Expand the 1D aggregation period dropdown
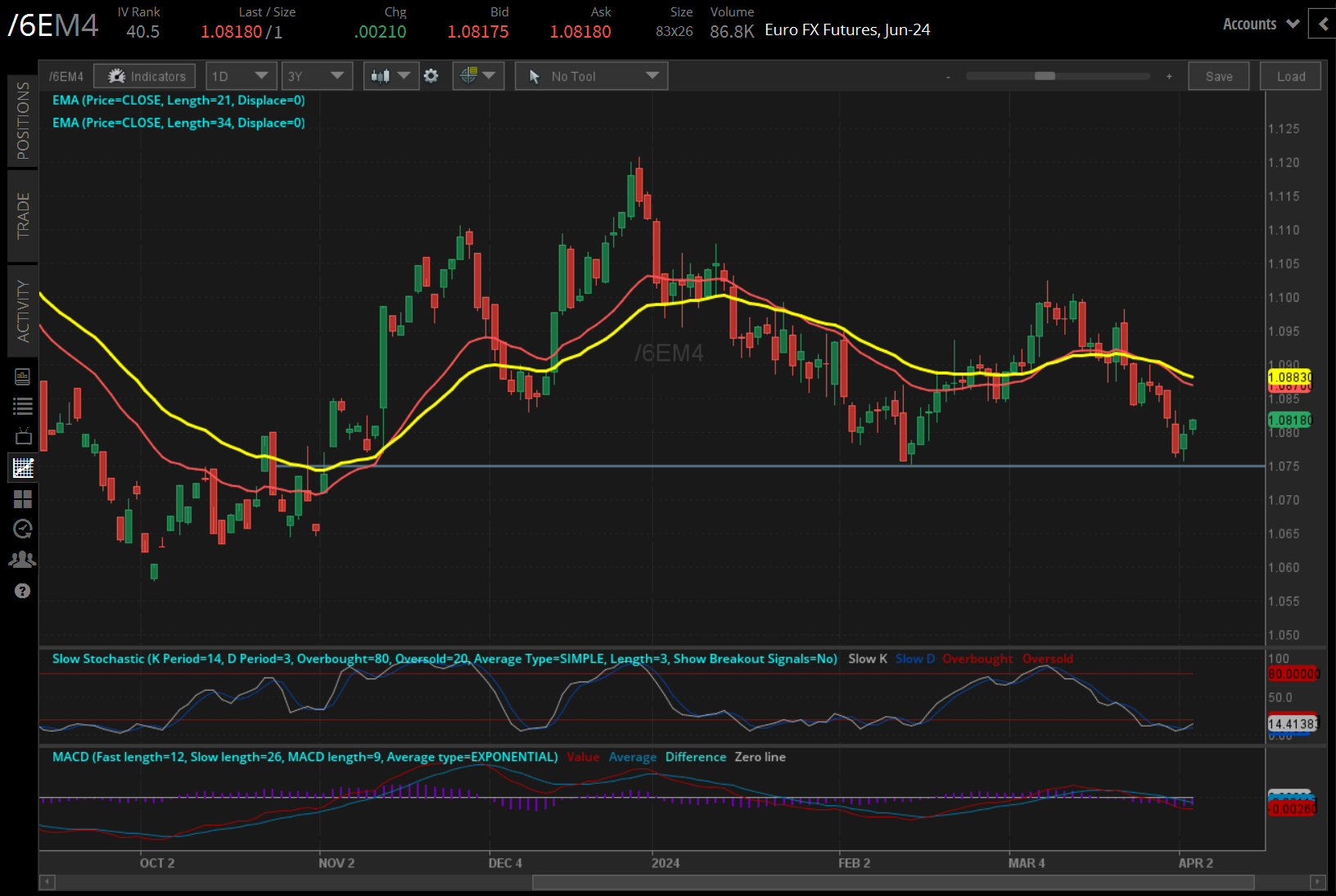1336x896 pixels. click(x=241, y=76)
